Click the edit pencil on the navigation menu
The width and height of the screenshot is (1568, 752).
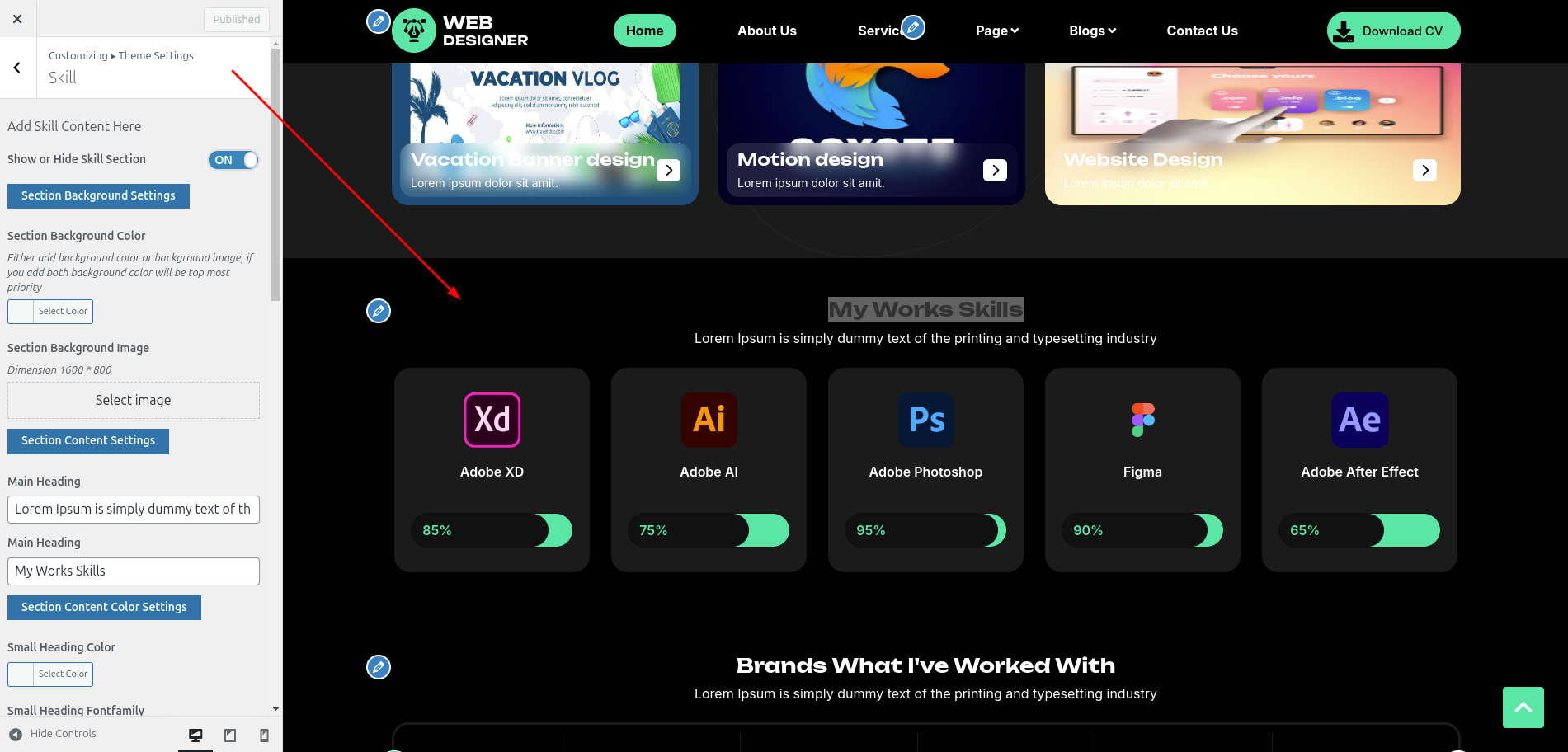913,27
